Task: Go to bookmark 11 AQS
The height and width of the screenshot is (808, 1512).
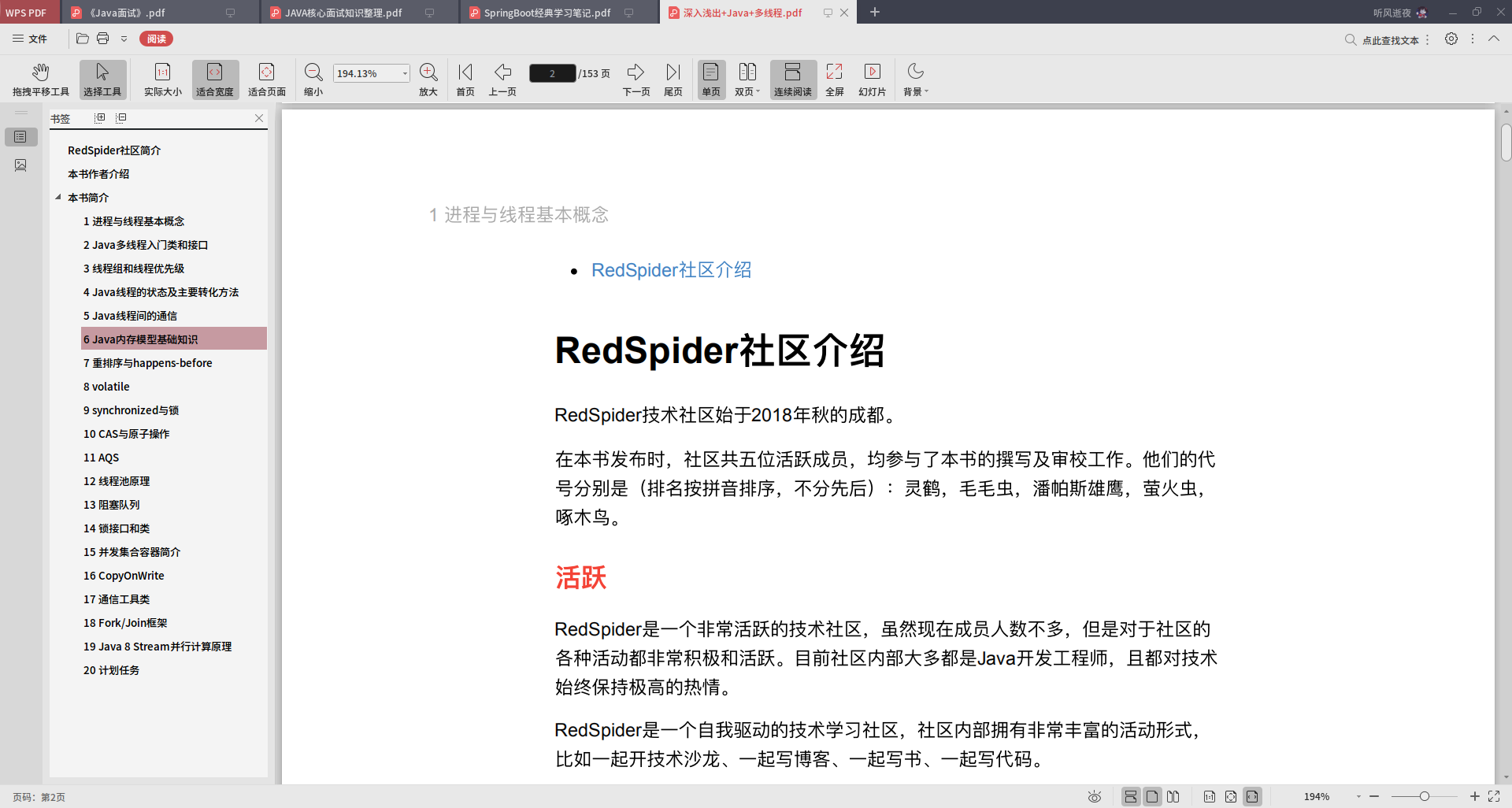Action: (102, 458)
